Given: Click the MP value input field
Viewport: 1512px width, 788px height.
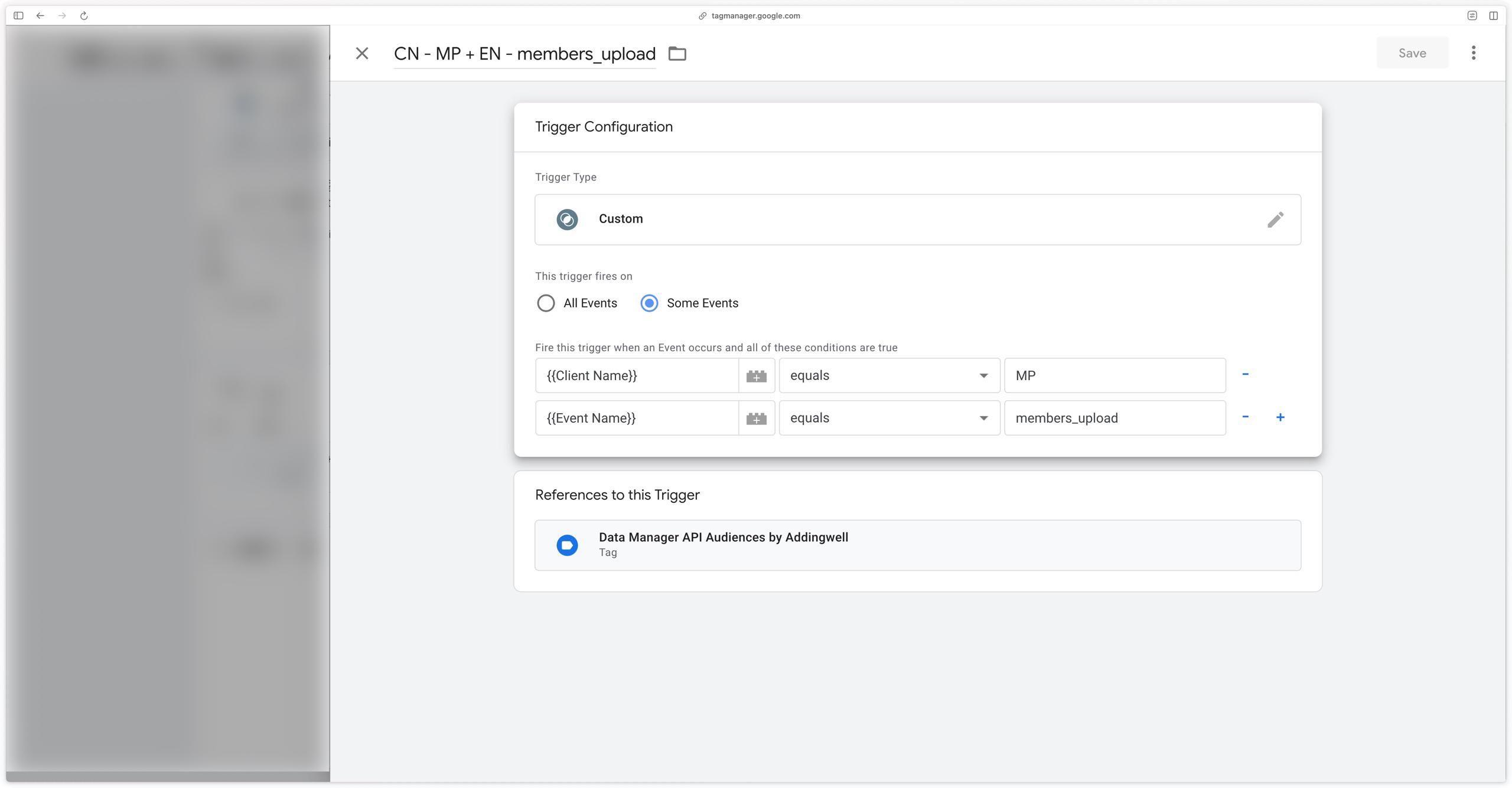Looking at the screenshot, I should coord(1115,375).
